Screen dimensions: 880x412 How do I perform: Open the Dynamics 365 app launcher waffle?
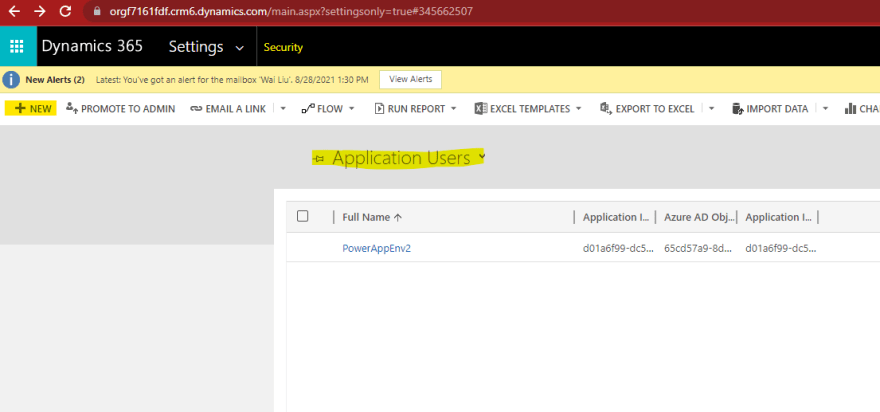[x=17, y=47]
